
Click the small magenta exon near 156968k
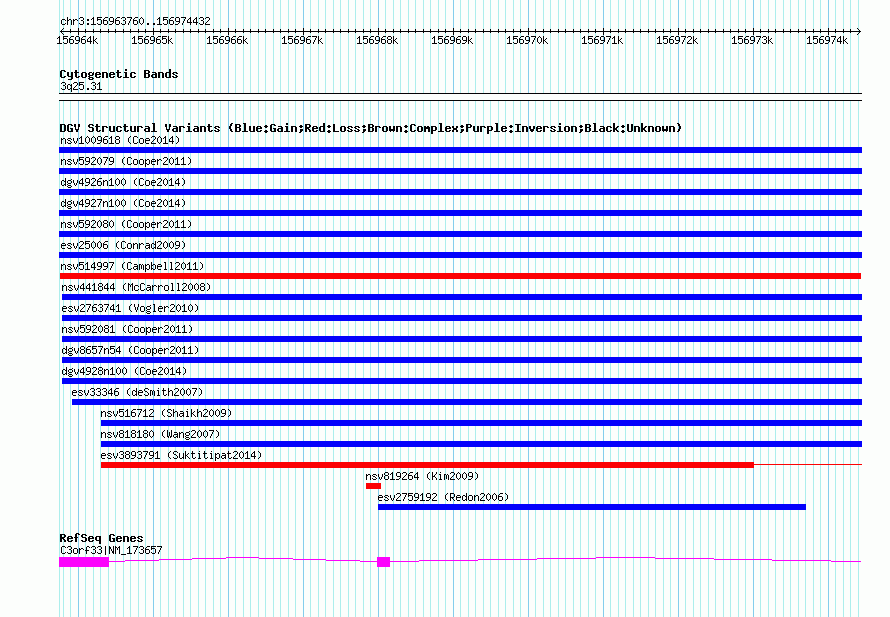tap(383, 562)
